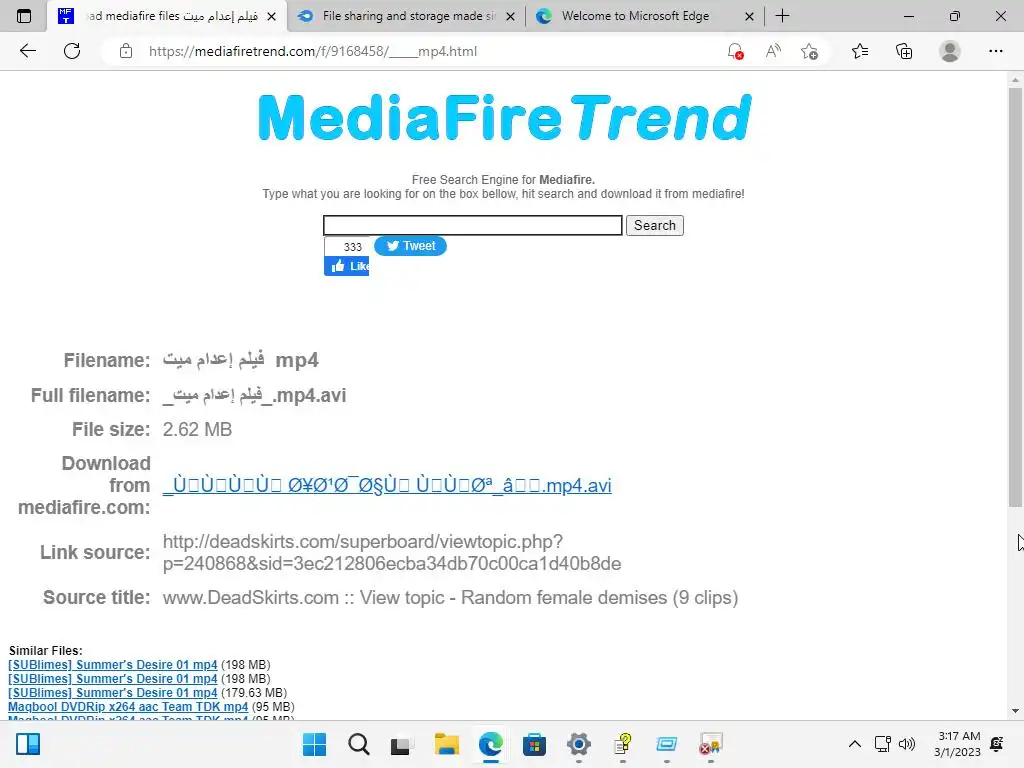
Task: Open Maqbool DVDRip x264 aac 95 MB link
Action: pos(128,707)
